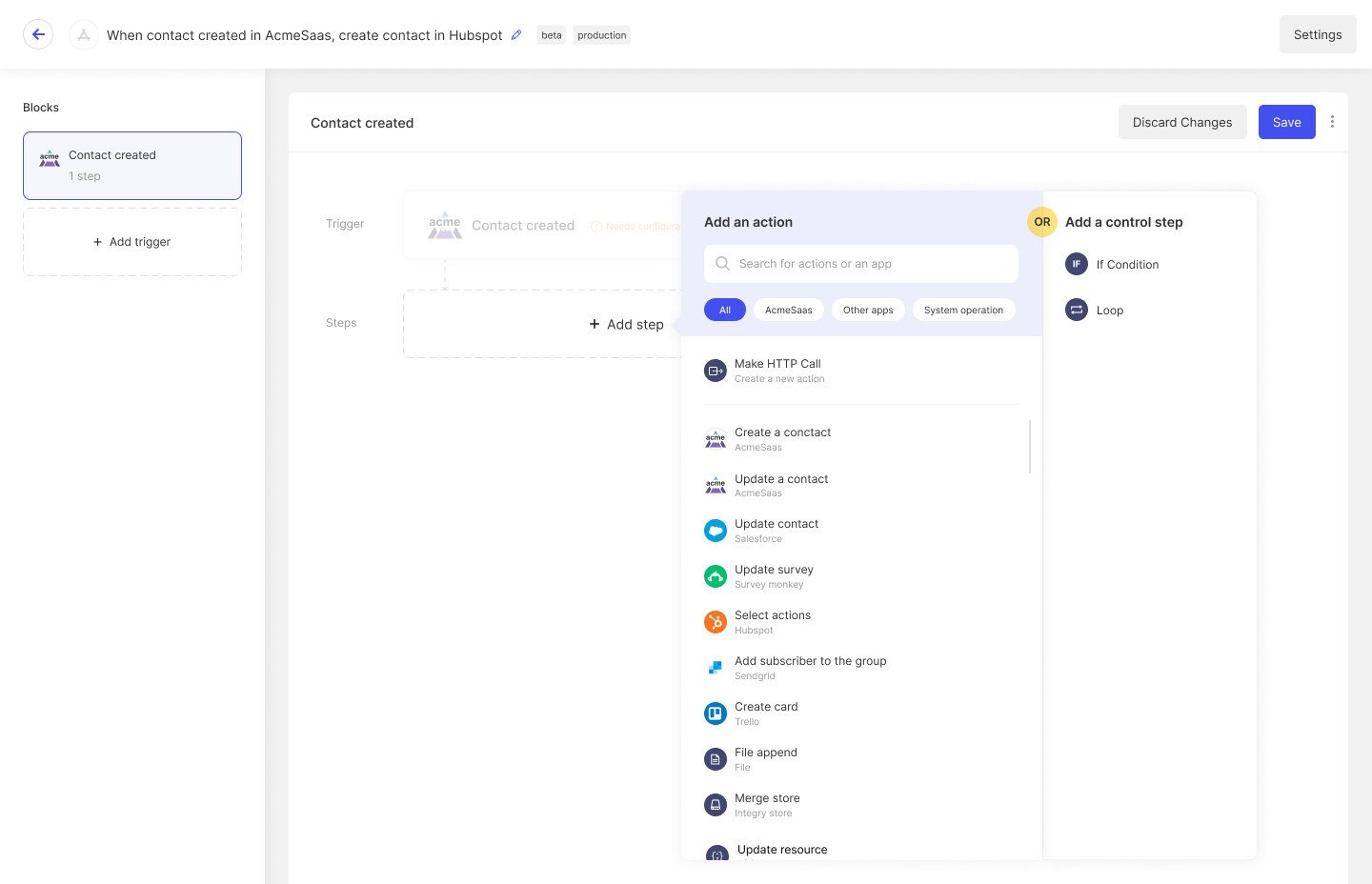Click the Survey monkey icon
The height and width of the screenshot is (884, 1372).
pos(716,576)
